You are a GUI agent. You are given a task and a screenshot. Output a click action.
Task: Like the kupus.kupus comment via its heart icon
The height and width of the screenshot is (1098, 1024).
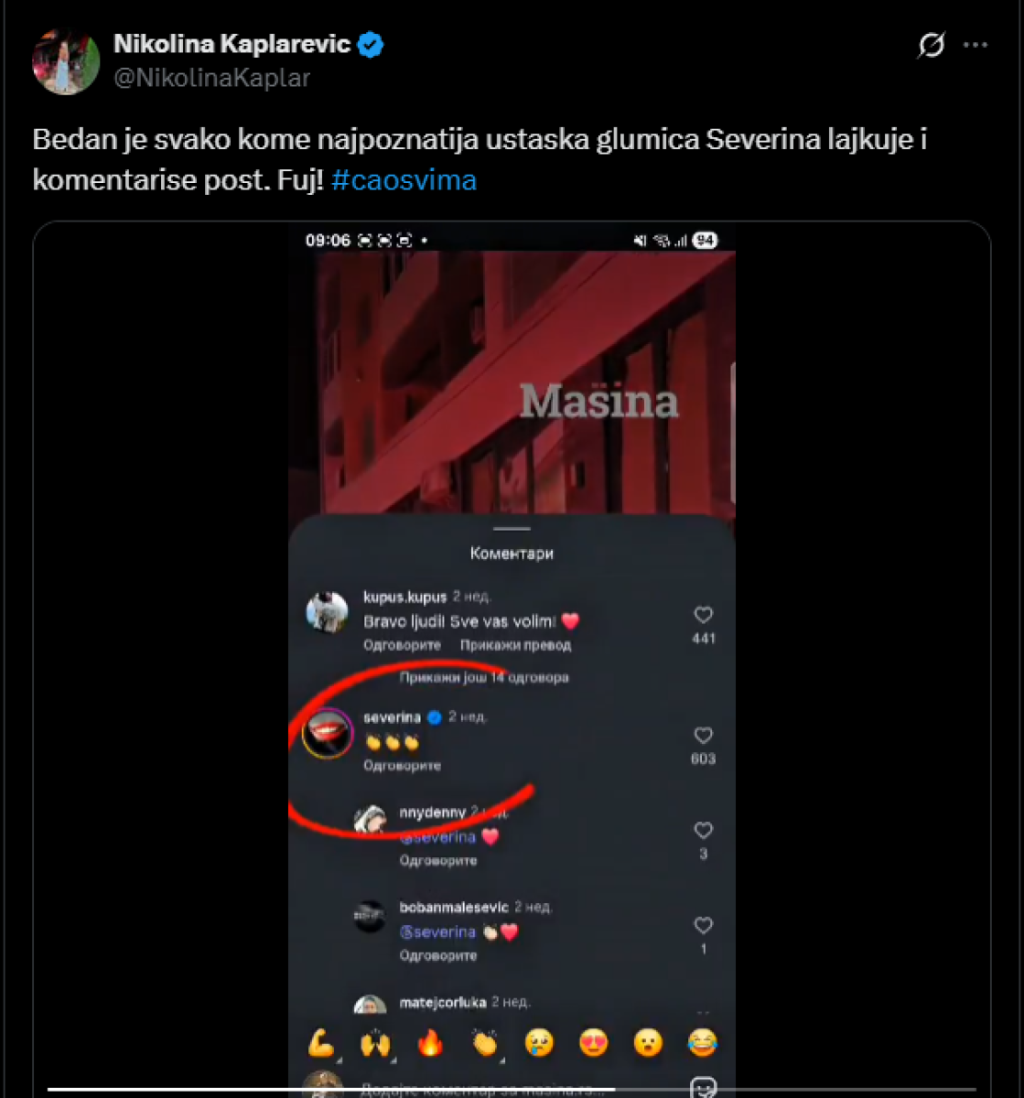[x=703, y=615]
